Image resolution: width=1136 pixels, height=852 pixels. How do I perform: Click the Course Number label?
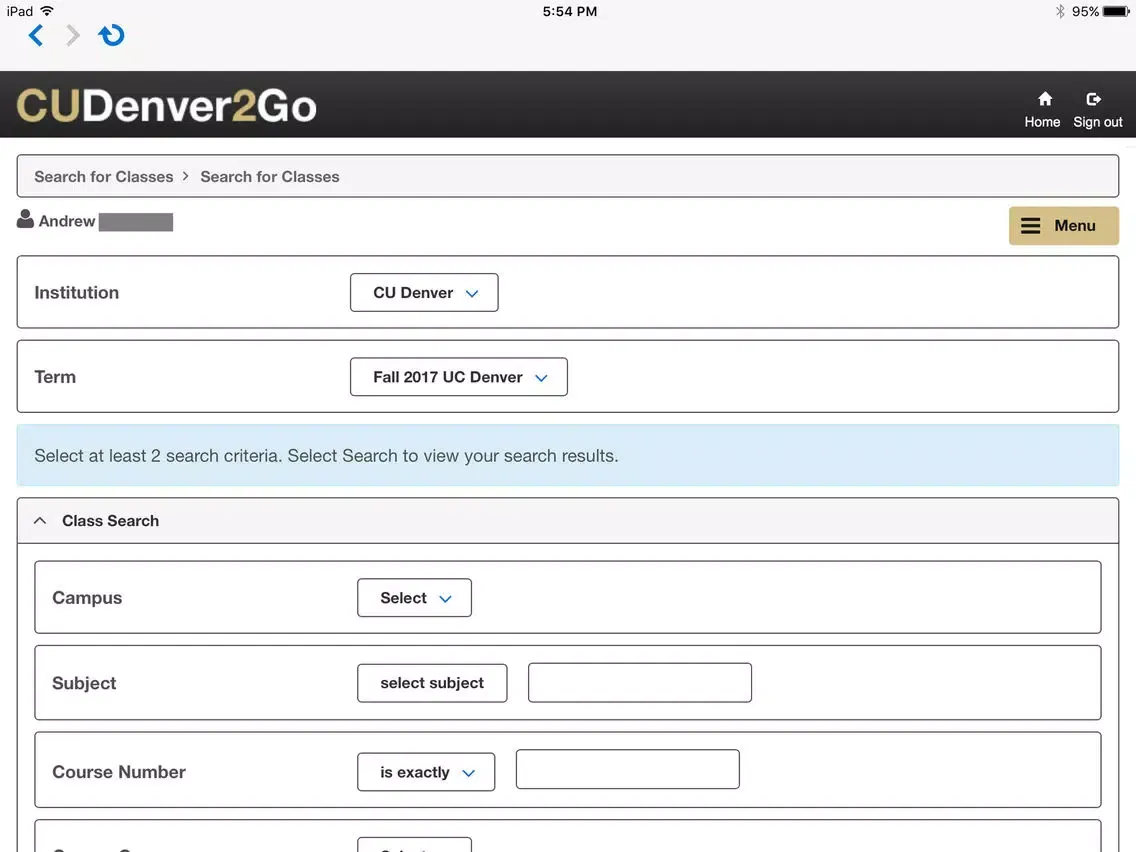pyautogui.click(x=119, y=772)
